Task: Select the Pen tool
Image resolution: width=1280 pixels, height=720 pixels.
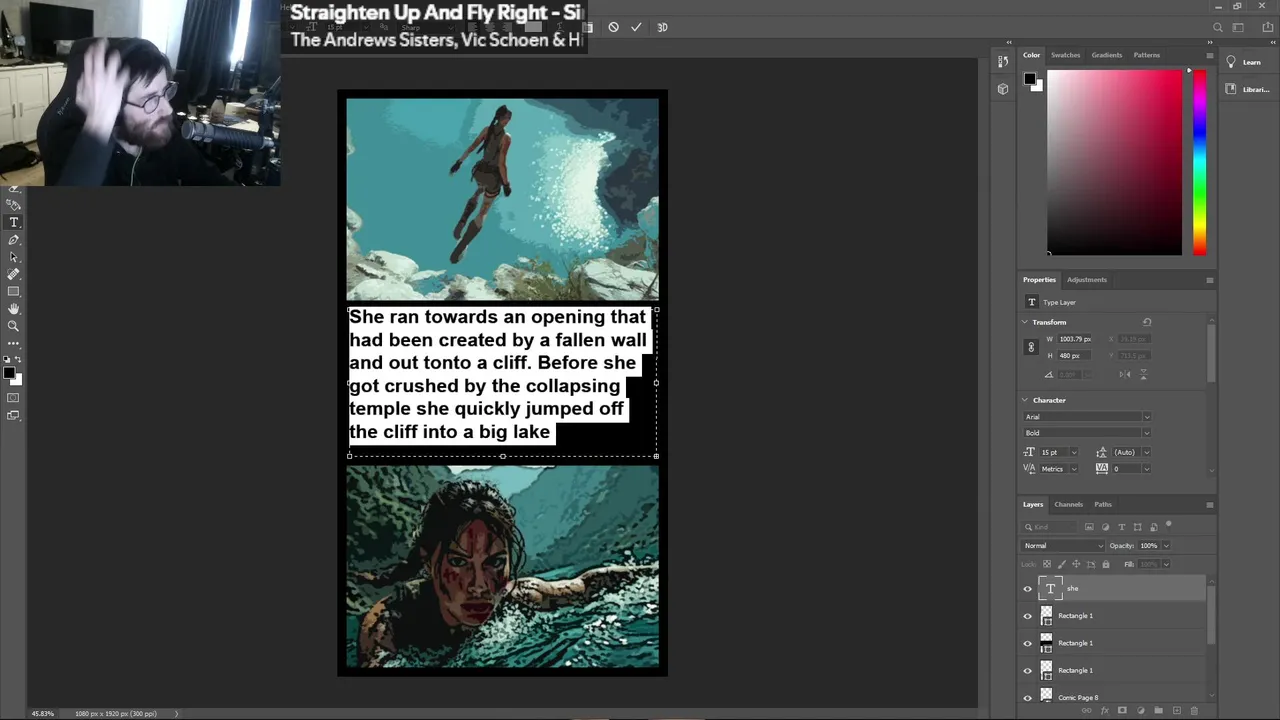Action: (x=13, y=239)
